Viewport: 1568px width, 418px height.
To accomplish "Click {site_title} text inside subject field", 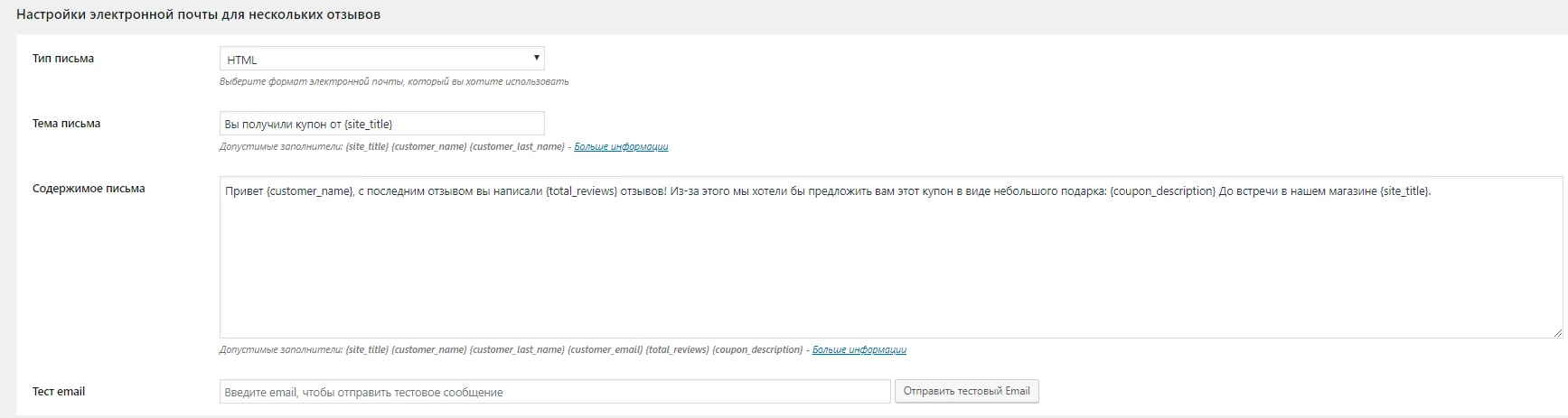I will tap(368, 125).
